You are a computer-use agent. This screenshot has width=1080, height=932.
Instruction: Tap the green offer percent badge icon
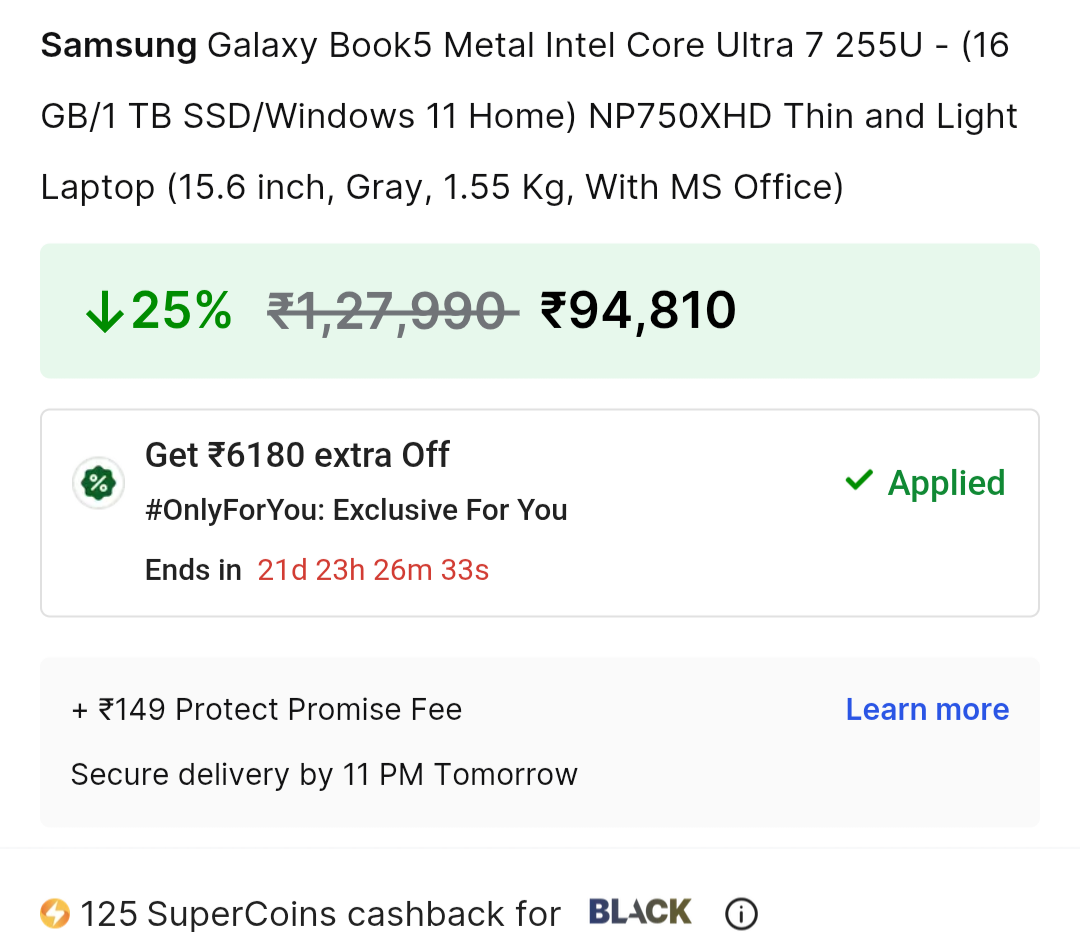click(x=98, y=484)
